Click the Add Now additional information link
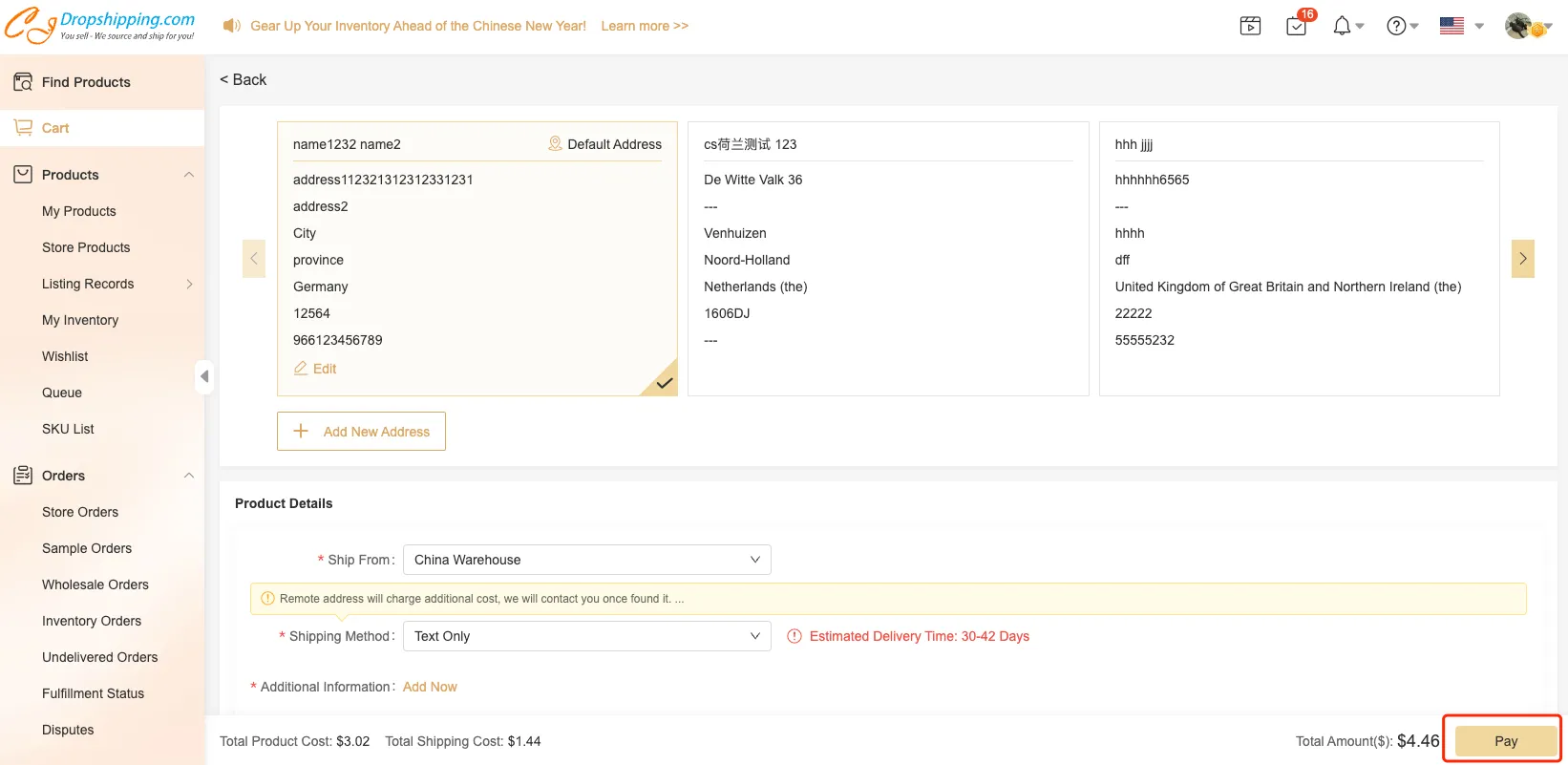This screenshot has width=1568, height=765. 430,687
